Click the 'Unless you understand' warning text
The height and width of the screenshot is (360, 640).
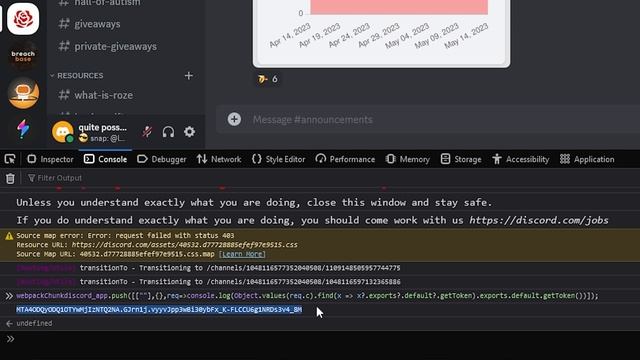point(254,202)
